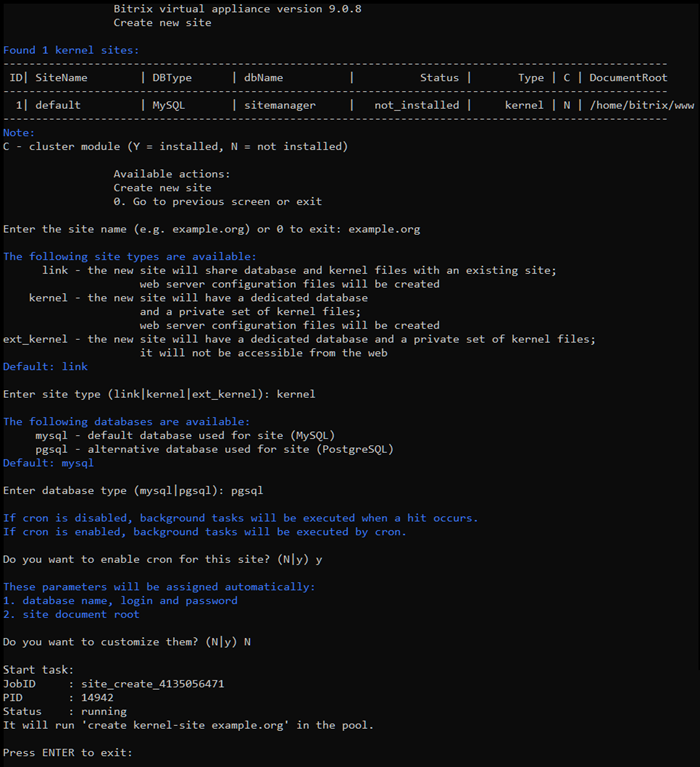Click the DocumentRoot column header
700x767 pixels.
click(x=642, y=78)
